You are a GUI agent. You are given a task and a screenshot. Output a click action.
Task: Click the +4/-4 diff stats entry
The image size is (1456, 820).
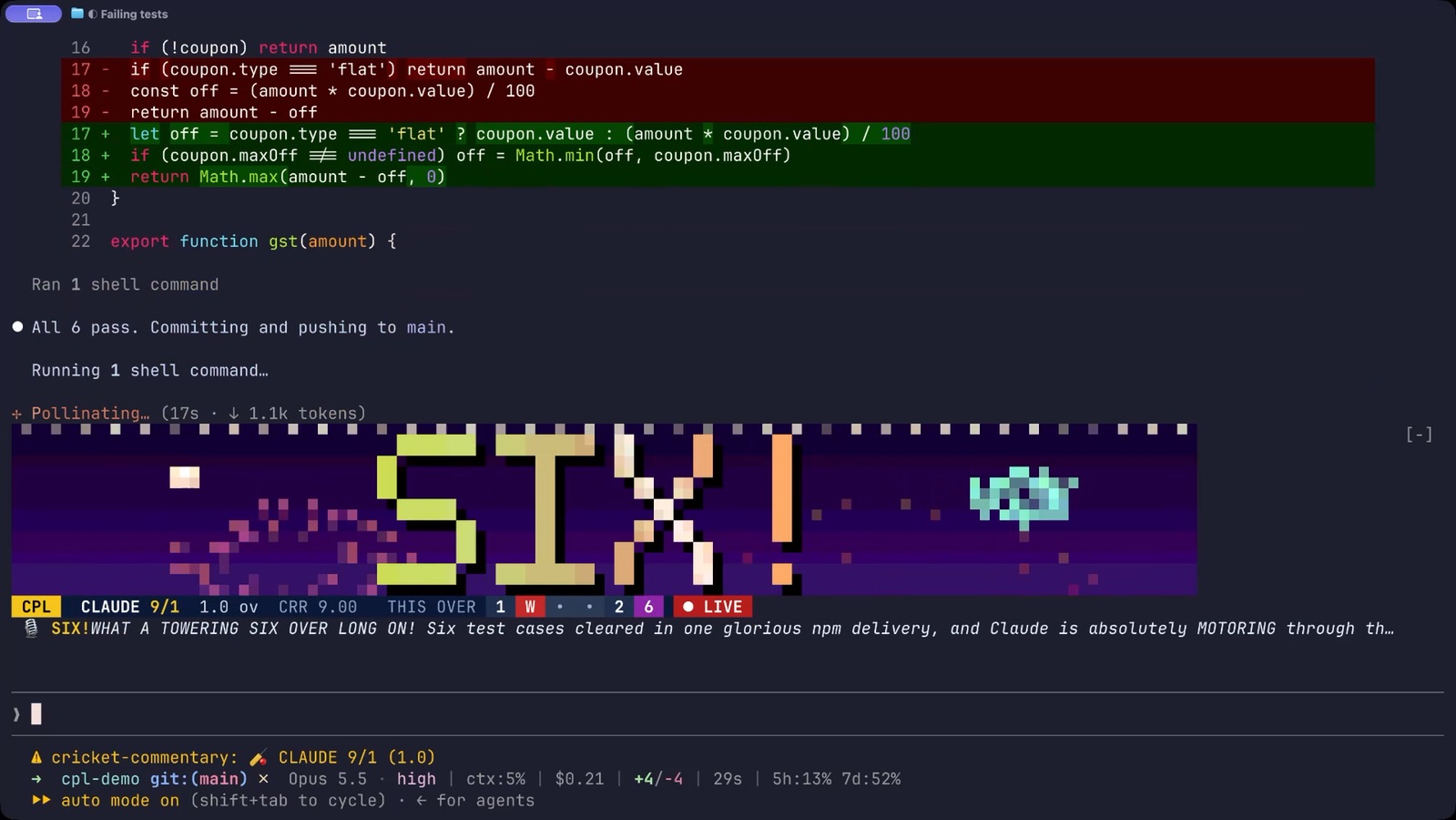tap(658, 779)
